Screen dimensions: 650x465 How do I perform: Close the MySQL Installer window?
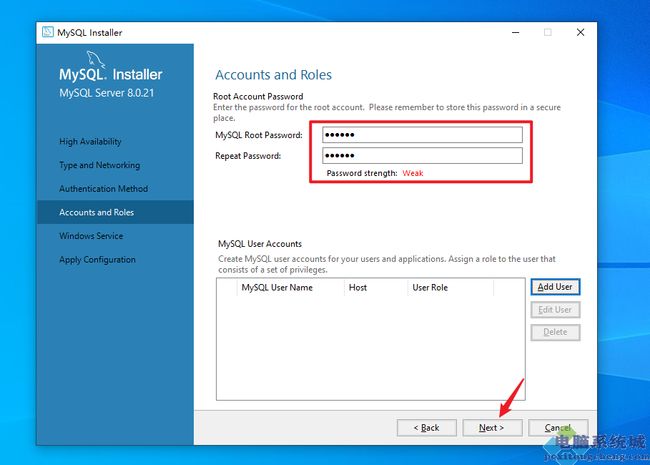(580, 32)
